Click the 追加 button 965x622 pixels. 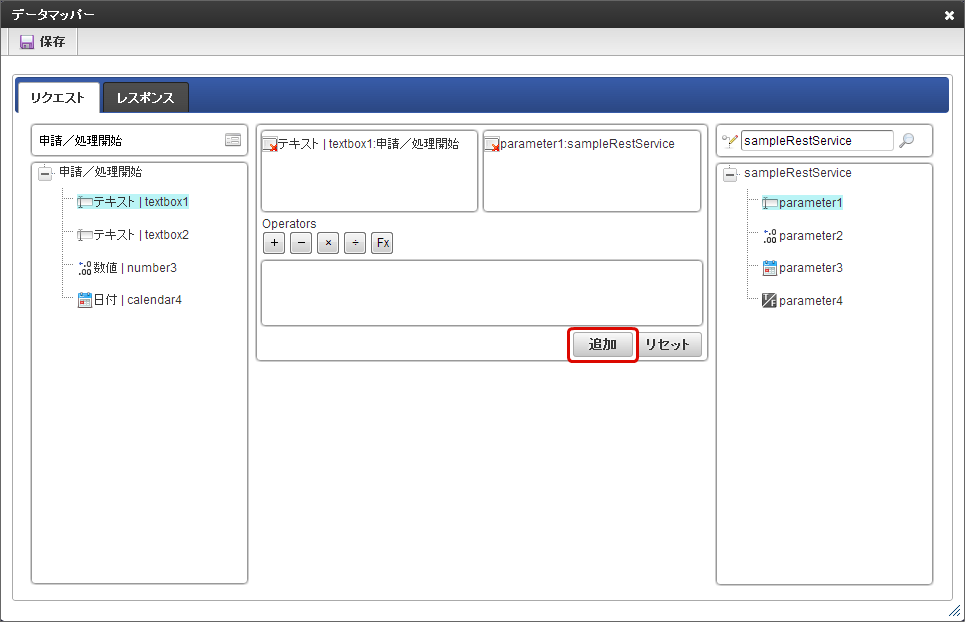tap(603, 345)
